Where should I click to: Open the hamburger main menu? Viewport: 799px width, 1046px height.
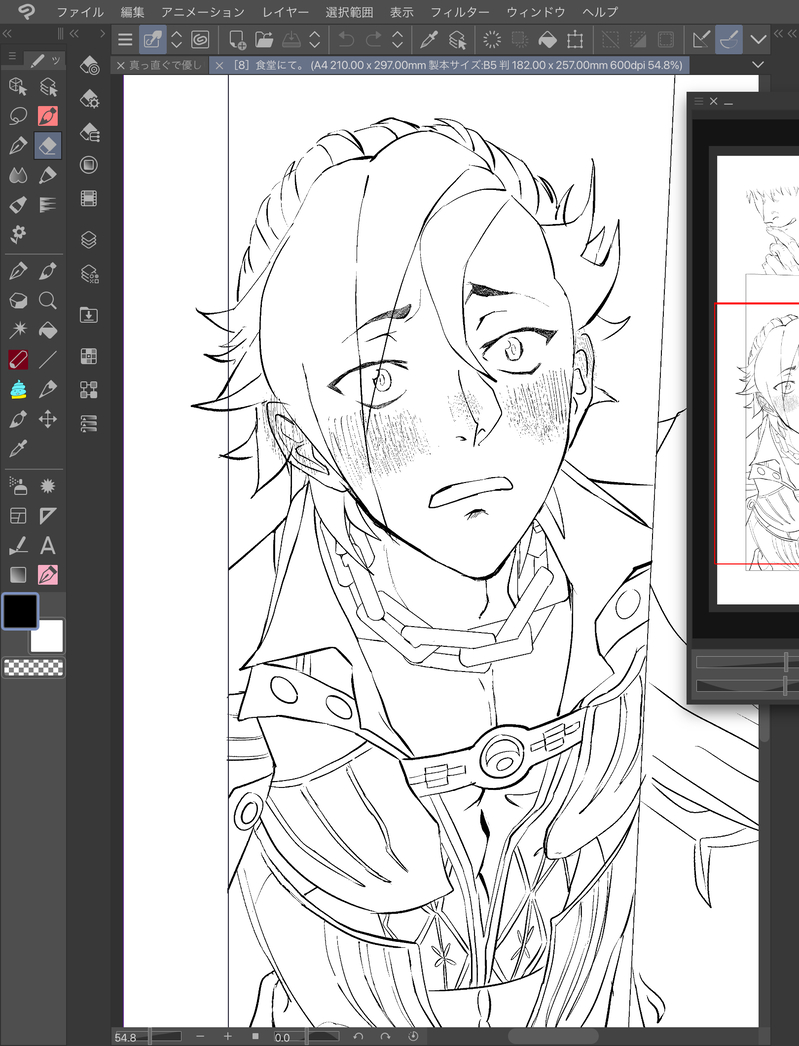tap(125, 39)
